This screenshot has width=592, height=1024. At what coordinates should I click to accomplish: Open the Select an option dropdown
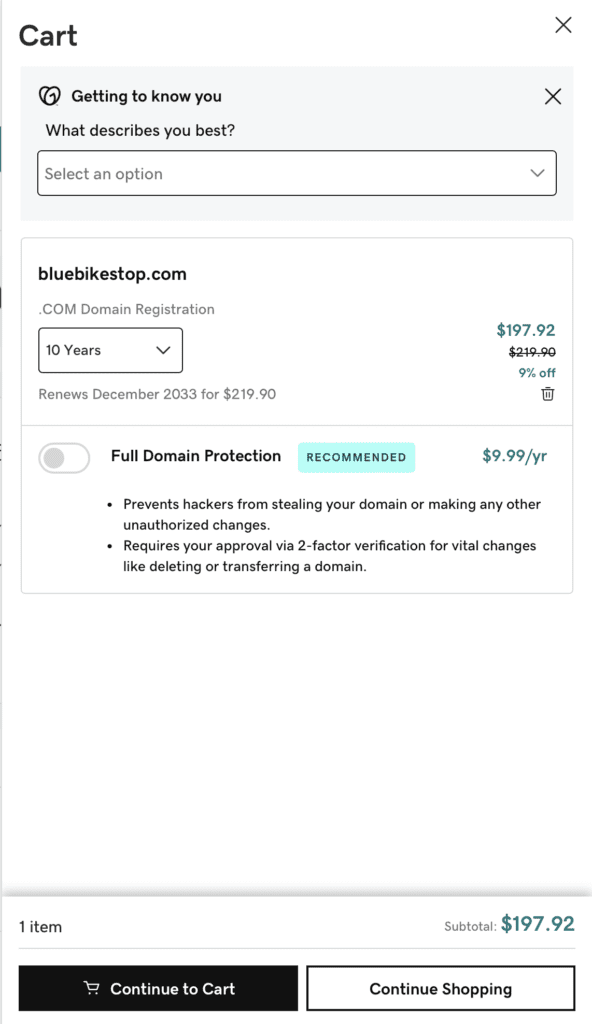(297, 173)
